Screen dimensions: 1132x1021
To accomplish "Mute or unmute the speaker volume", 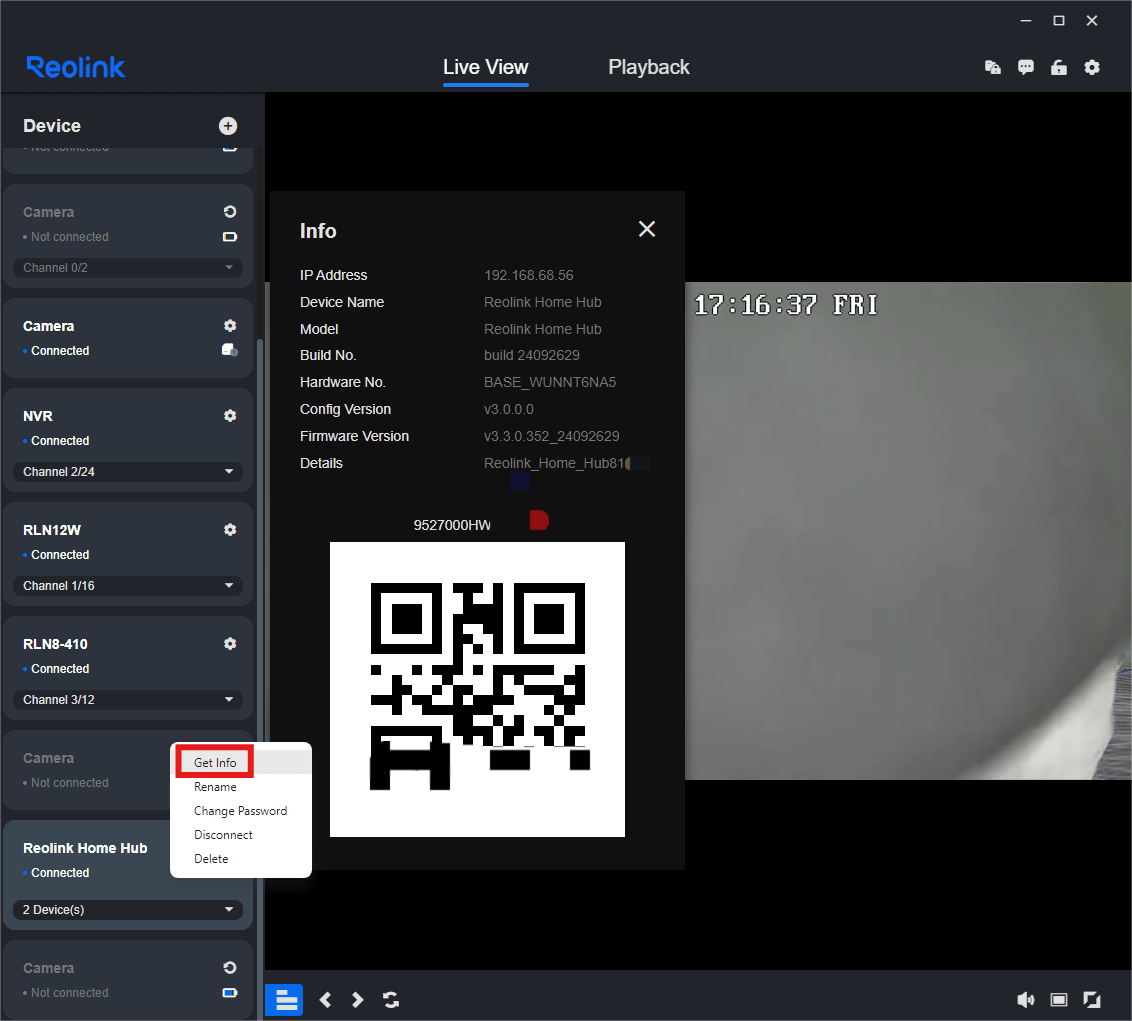I will (1025, 1000).
